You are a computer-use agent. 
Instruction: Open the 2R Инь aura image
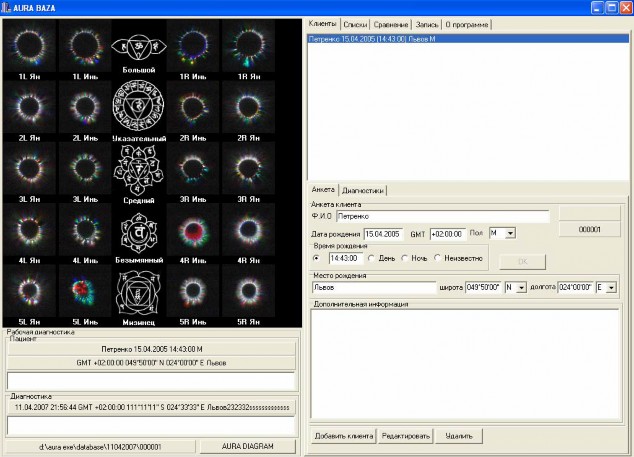193,107
